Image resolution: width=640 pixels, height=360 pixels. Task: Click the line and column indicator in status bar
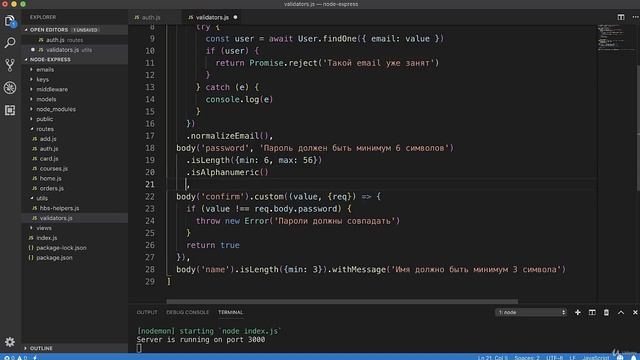click(493, 358)
